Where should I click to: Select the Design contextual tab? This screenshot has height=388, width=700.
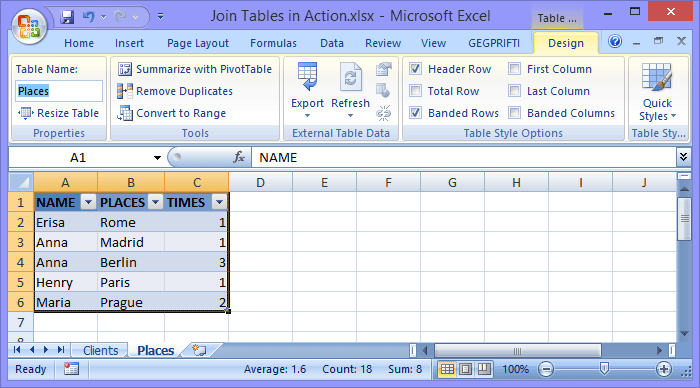[566, 43]
